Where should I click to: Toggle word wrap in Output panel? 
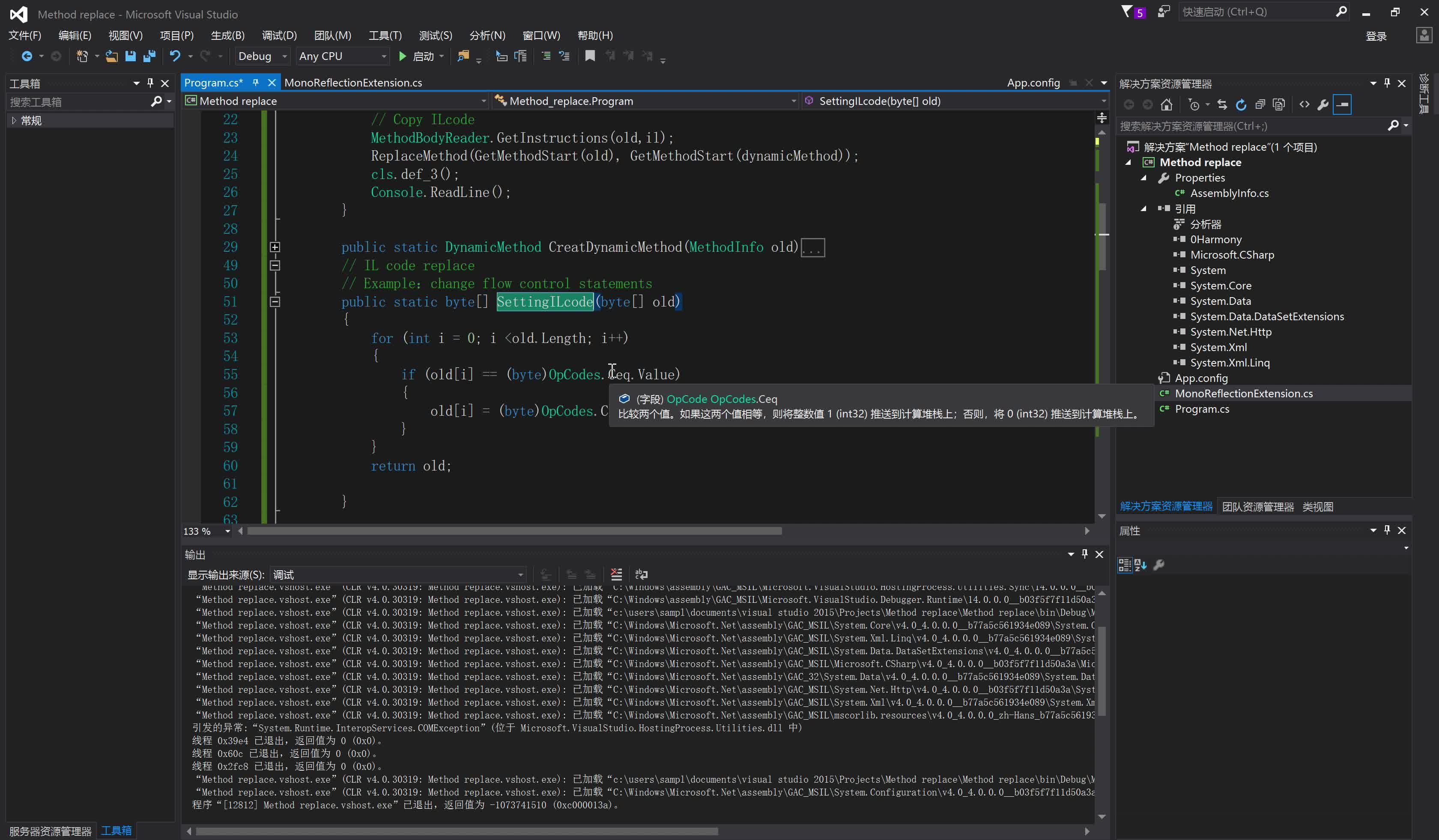[641, 574]
